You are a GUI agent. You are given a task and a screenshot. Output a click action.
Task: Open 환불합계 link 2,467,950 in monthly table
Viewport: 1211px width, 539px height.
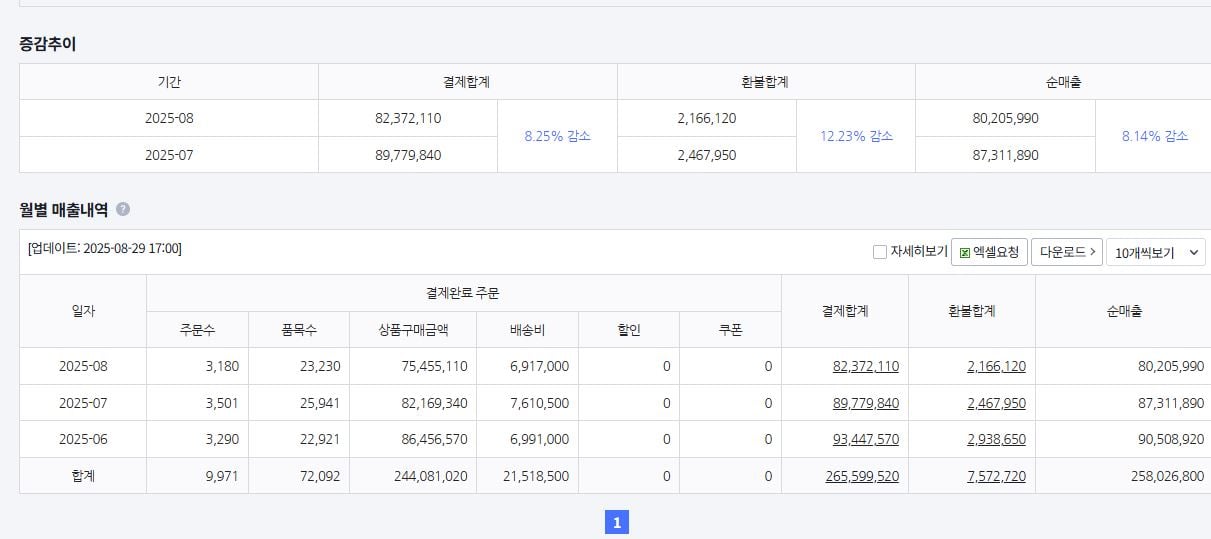click(x=996, y=403)
